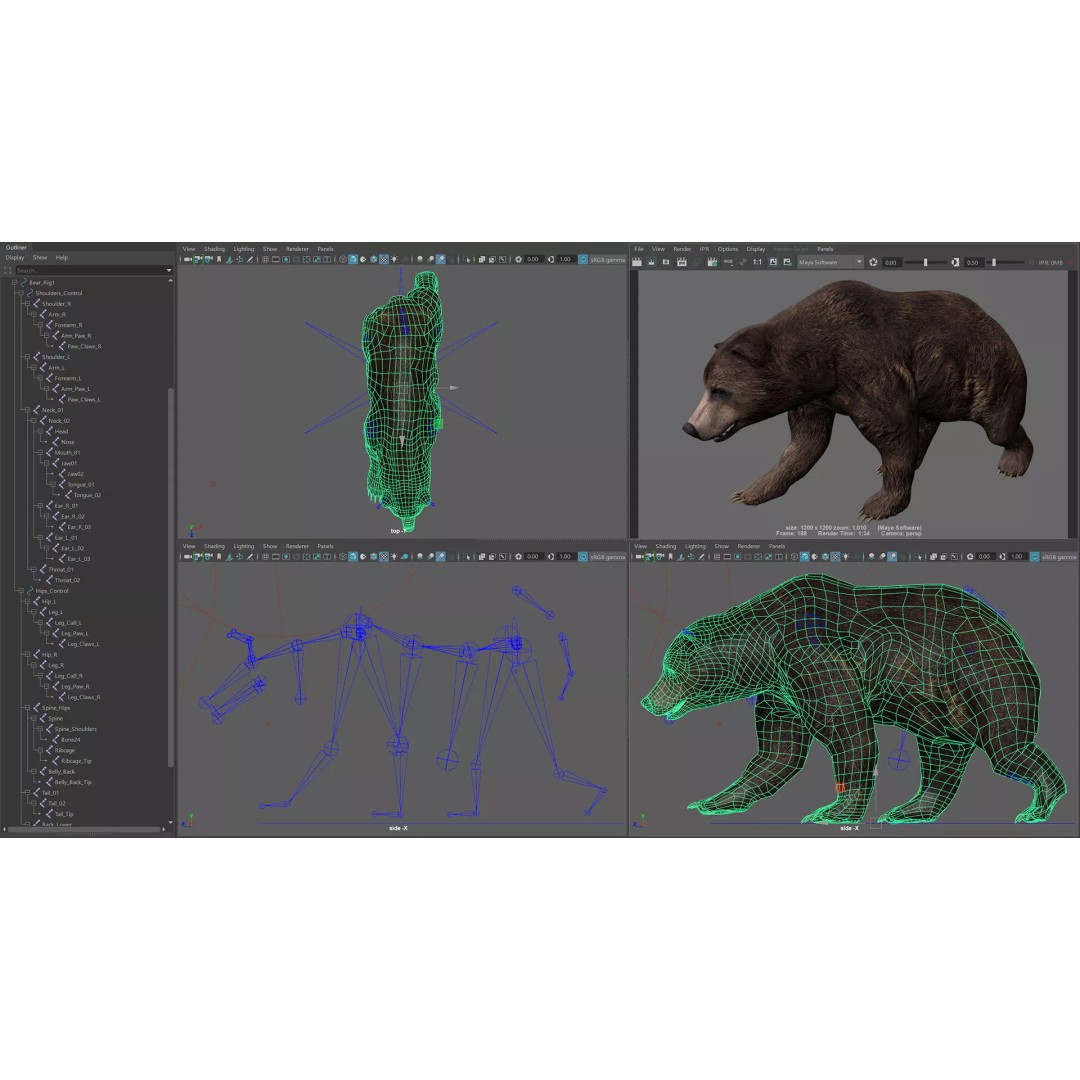The image size is (1080, 1080).
Task: Open Maya Software renderer dropdown
Action: point(830,262)
